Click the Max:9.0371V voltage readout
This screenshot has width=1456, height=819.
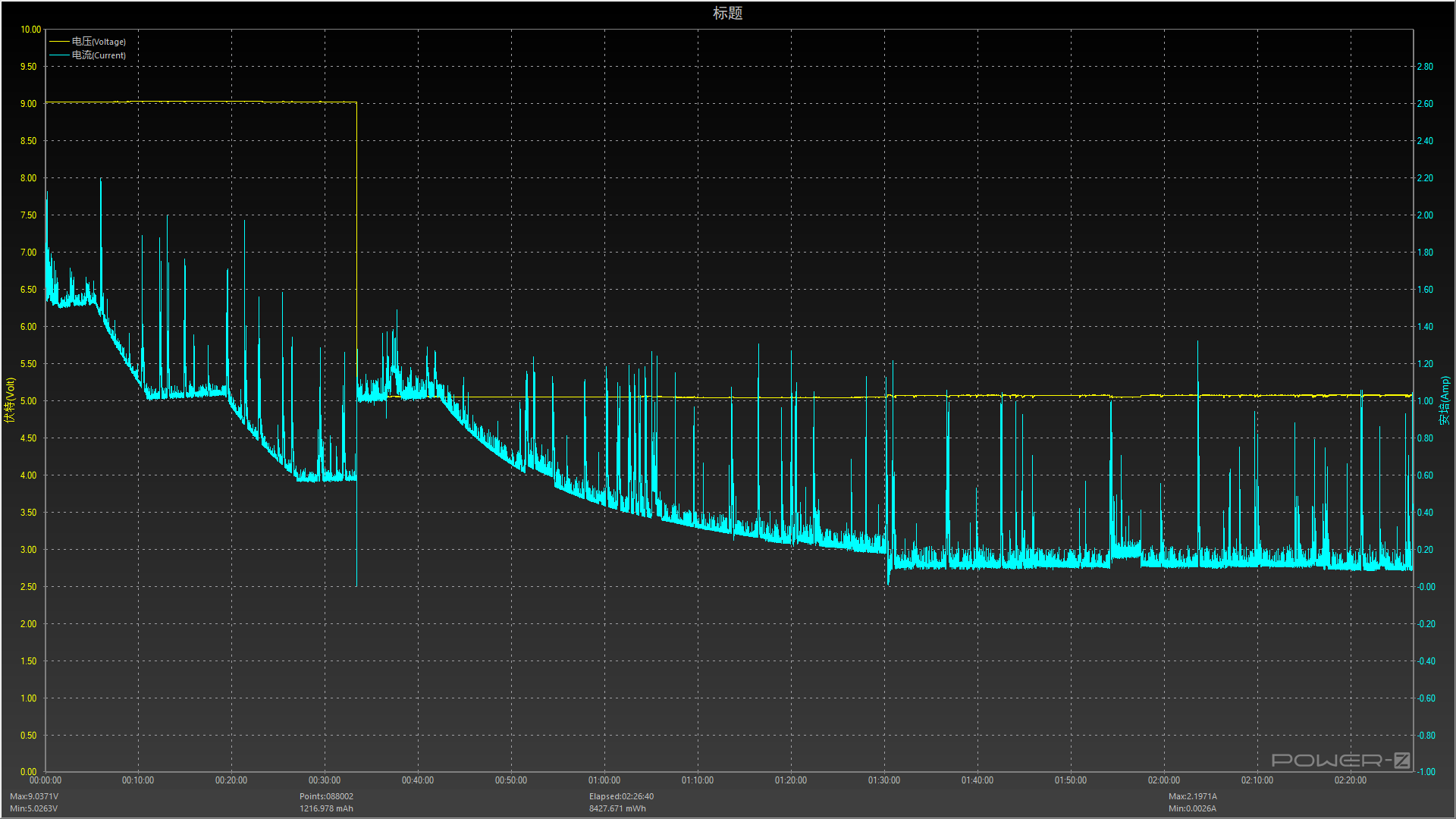tap(34, 796)
